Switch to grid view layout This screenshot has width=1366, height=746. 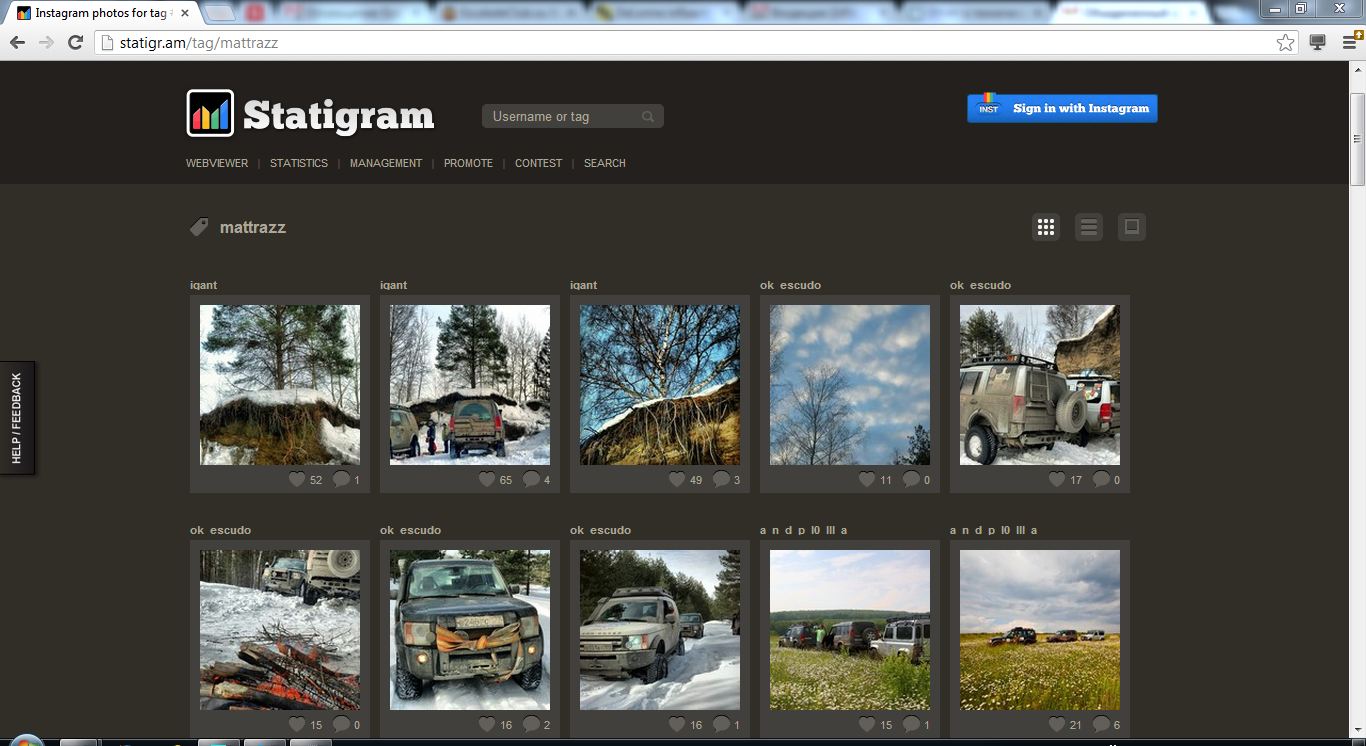pos(1046,227)
